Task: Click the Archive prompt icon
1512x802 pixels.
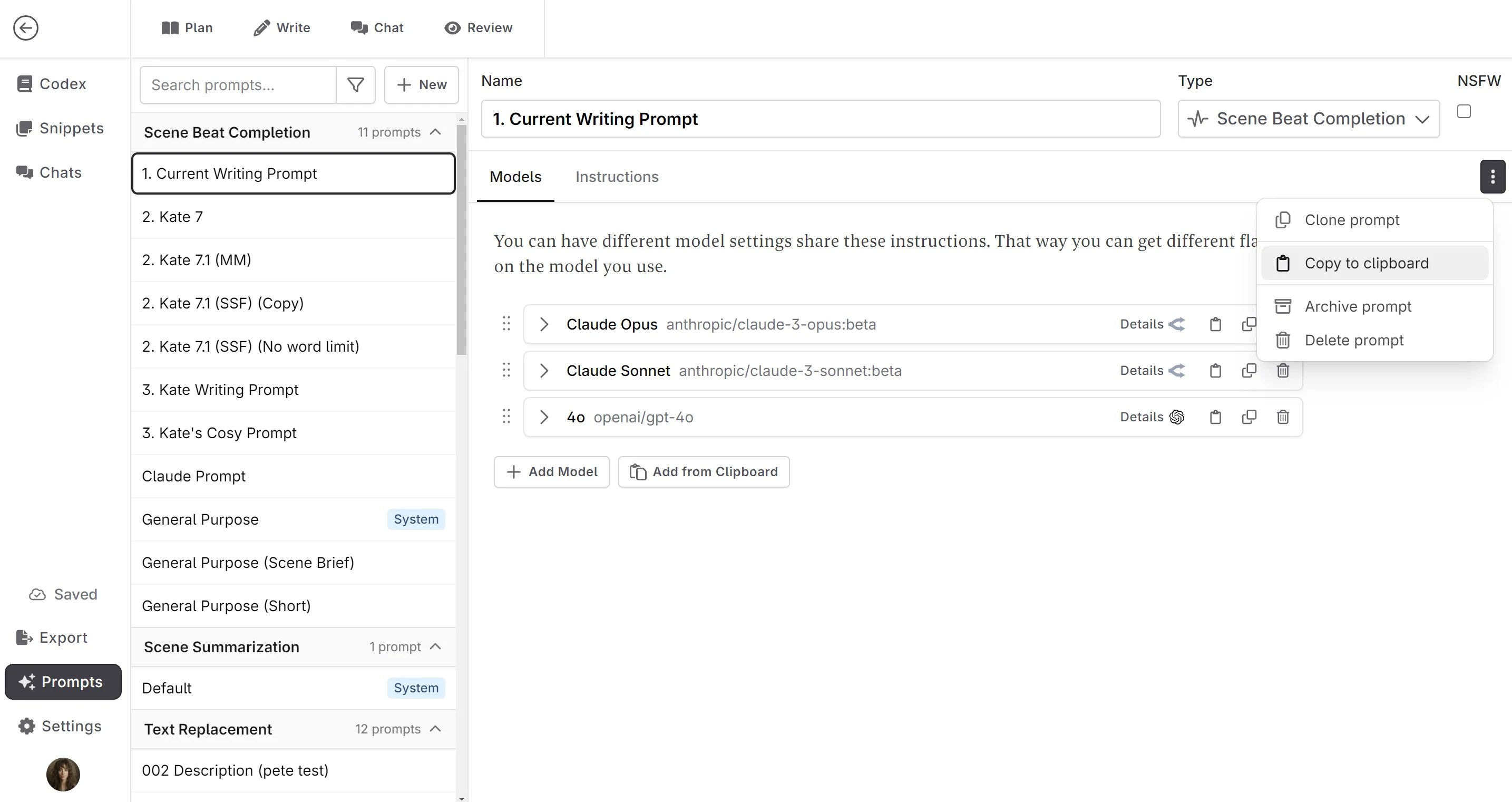Action: (x=1283, y=306)
